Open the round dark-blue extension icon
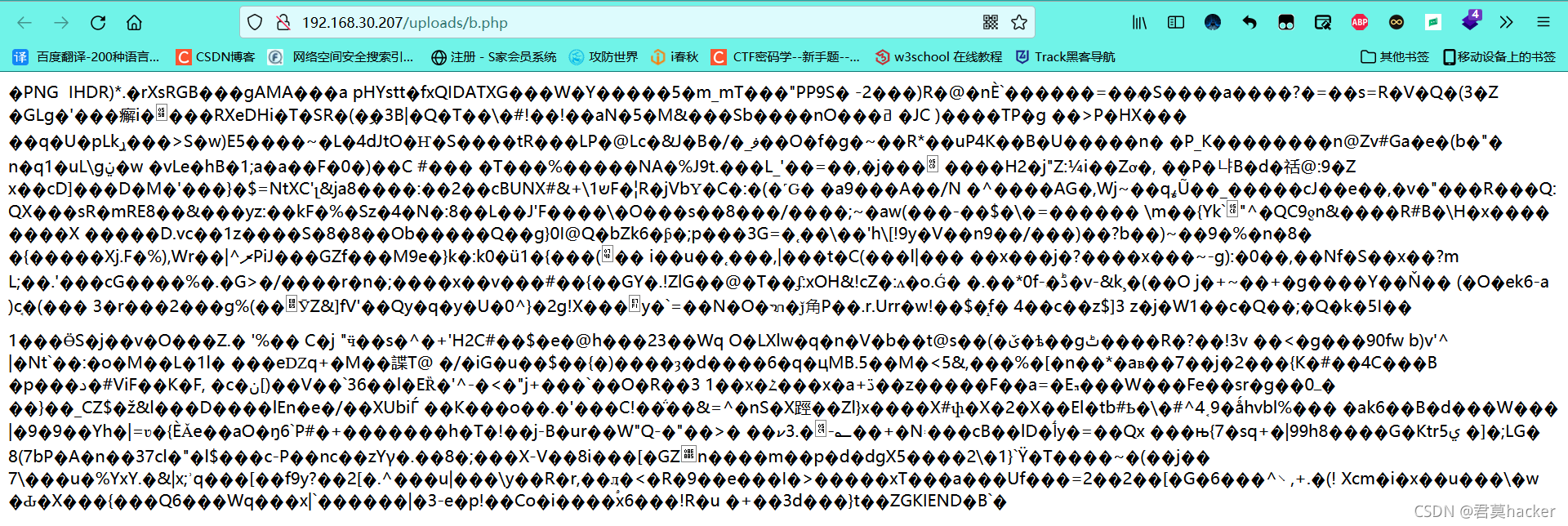The width and height of the screenshot is (1568, 526). [1213, 22]
